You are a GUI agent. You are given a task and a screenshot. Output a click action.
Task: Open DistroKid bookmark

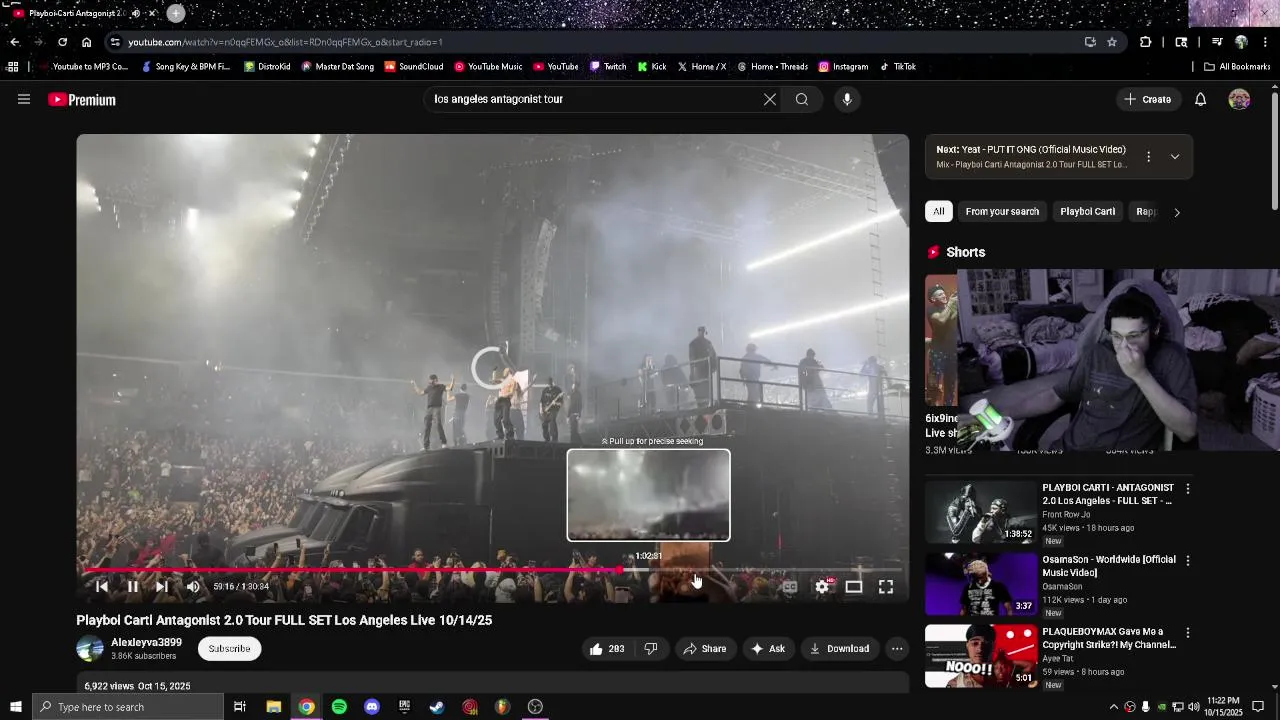pos(266,67)
